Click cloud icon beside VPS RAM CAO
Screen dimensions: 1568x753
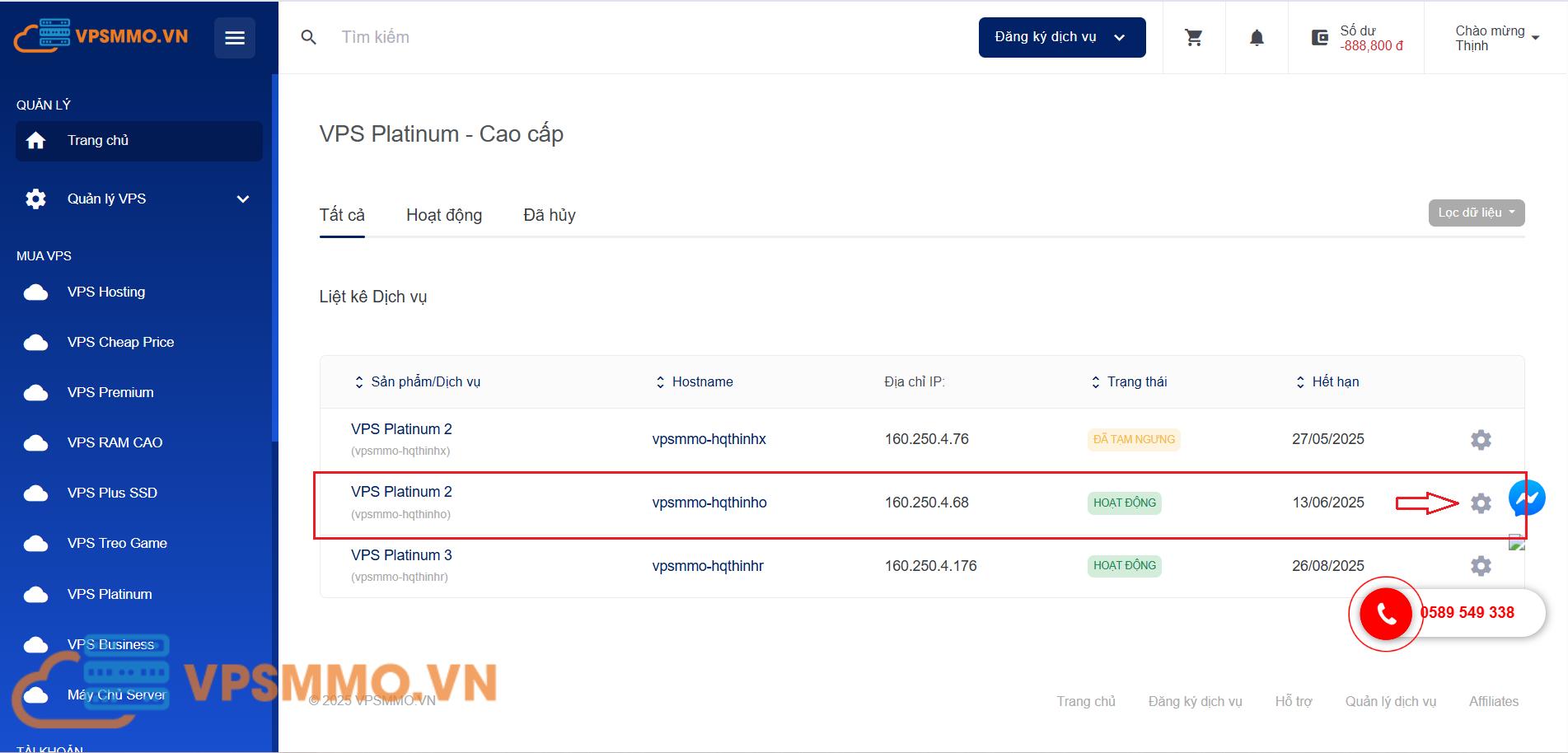click(35, 442)
